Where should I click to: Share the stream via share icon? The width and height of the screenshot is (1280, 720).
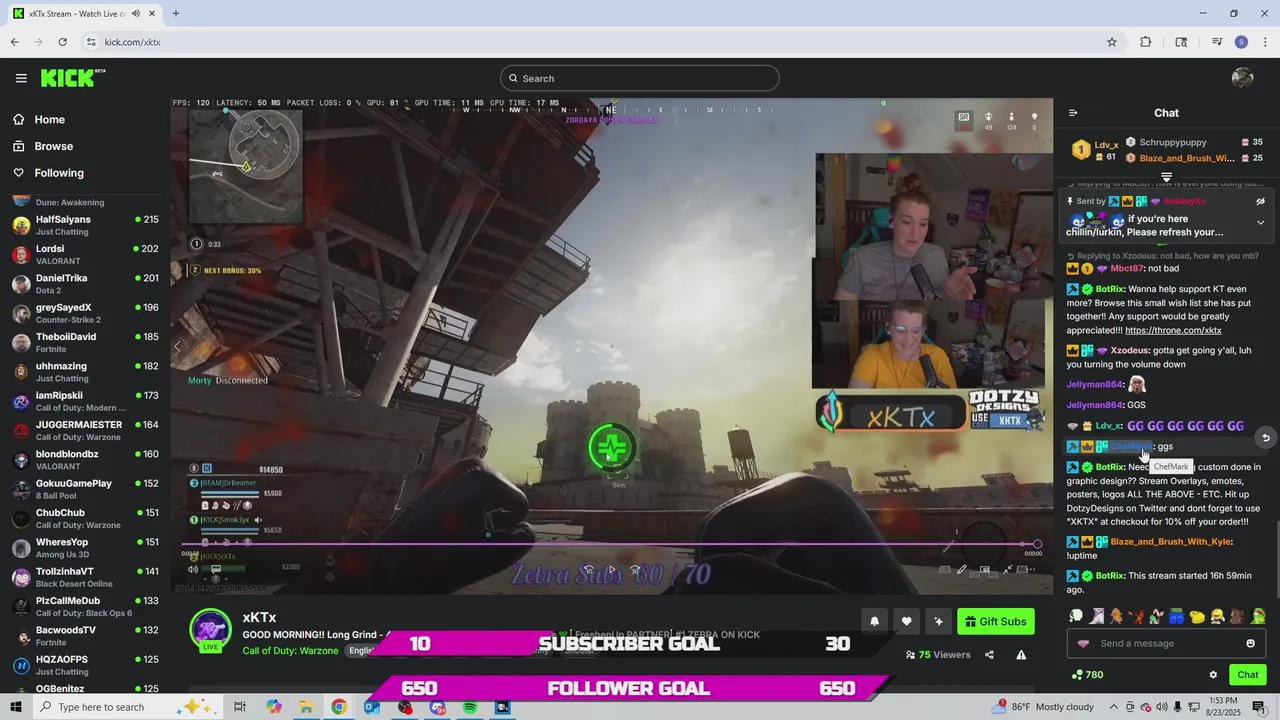coord(989,655)
